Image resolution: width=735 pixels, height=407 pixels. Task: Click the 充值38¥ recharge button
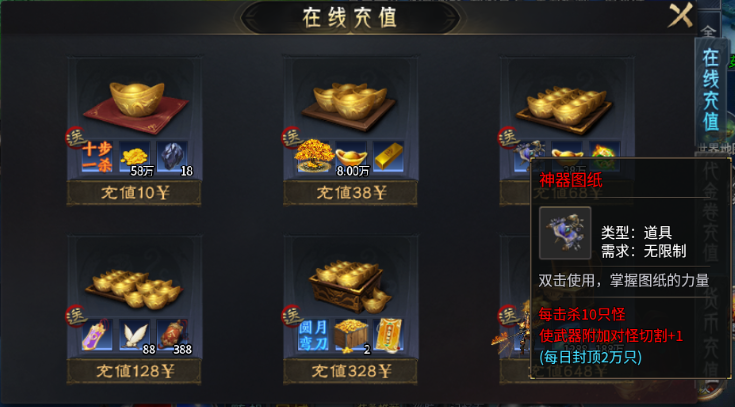click(350, 193)
